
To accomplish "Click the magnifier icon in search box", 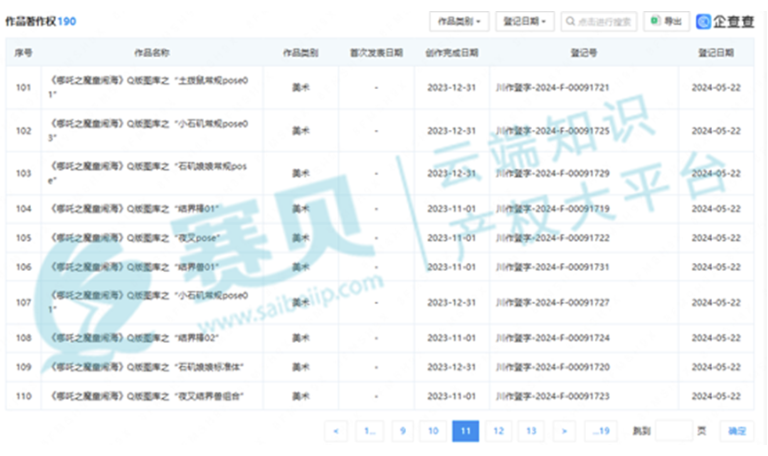I will (x=571, y=21).
